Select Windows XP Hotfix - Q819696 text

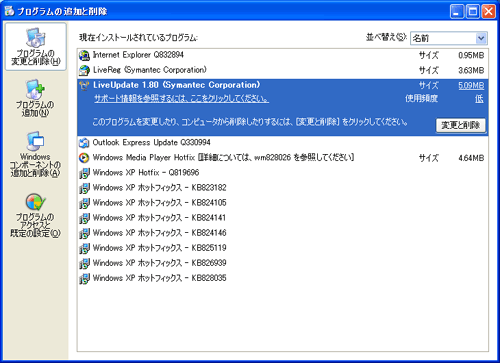pyautogui.click(x=146, y=173)
